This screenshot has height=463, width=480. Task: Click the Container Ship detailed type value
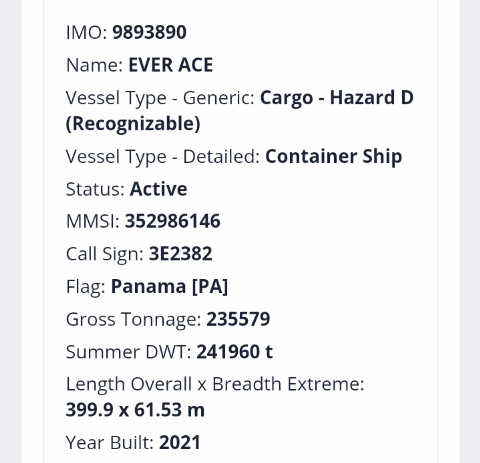pos(334,156)
